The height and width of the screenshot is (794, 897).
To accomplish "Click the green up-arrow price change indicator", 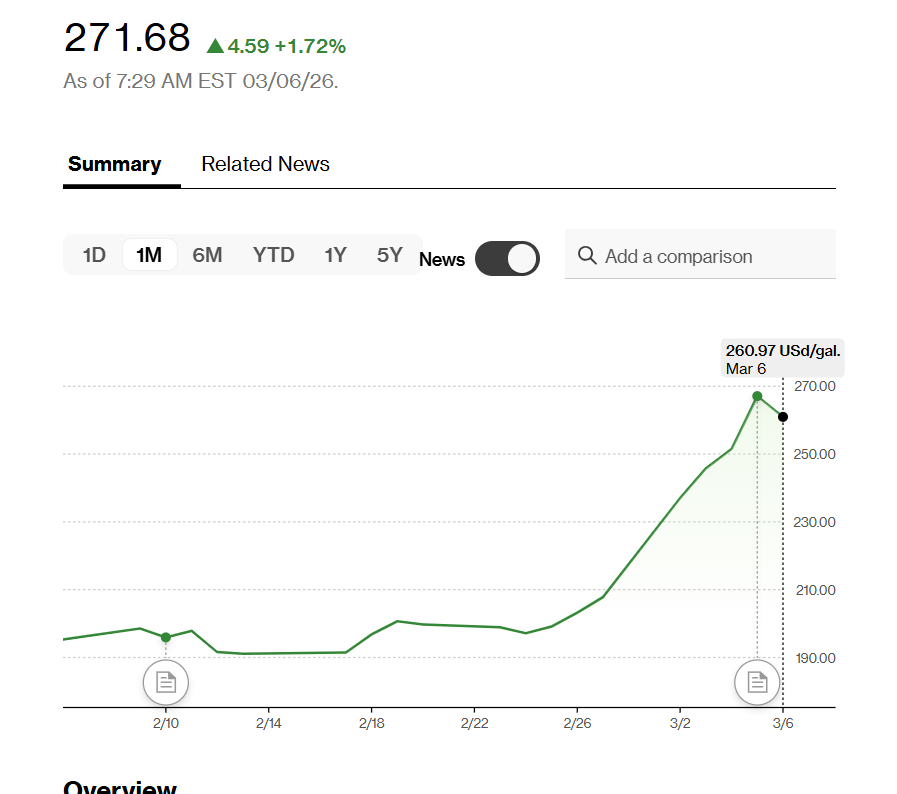I will click(x=215, y=46).
